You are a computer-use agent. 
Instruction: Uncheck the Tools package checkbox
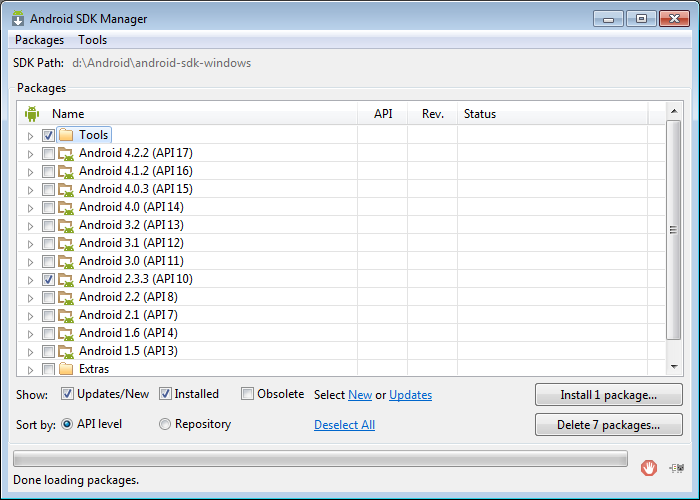tap(48, 135)
